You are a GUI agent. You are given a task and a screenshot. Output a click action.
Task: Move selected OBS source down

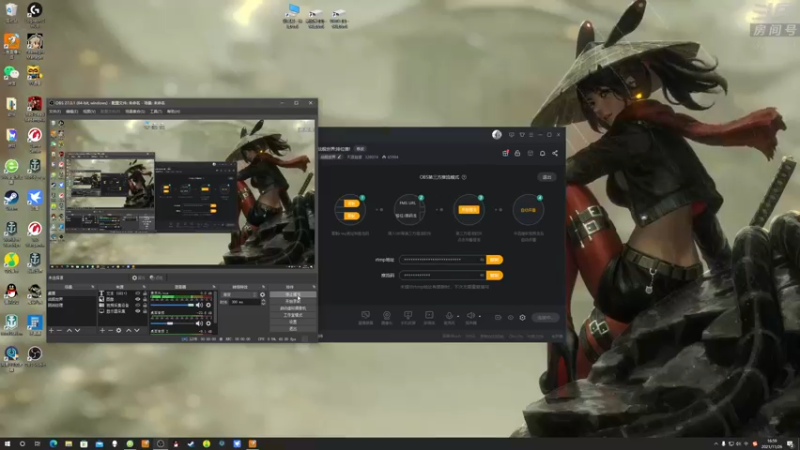[137, 331]
